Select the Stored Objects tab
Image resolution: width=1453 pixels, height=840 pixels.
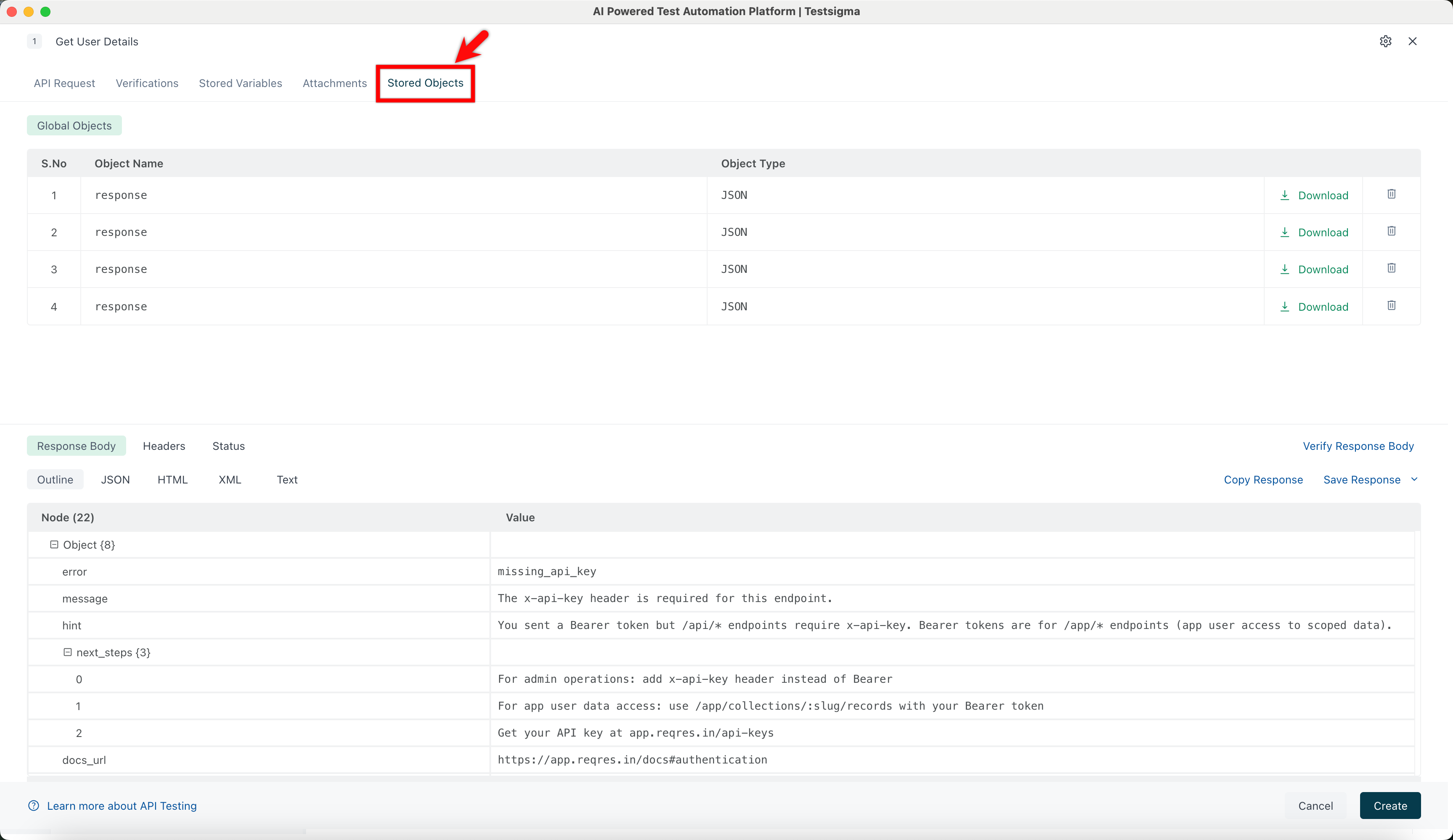coord(425,83)
